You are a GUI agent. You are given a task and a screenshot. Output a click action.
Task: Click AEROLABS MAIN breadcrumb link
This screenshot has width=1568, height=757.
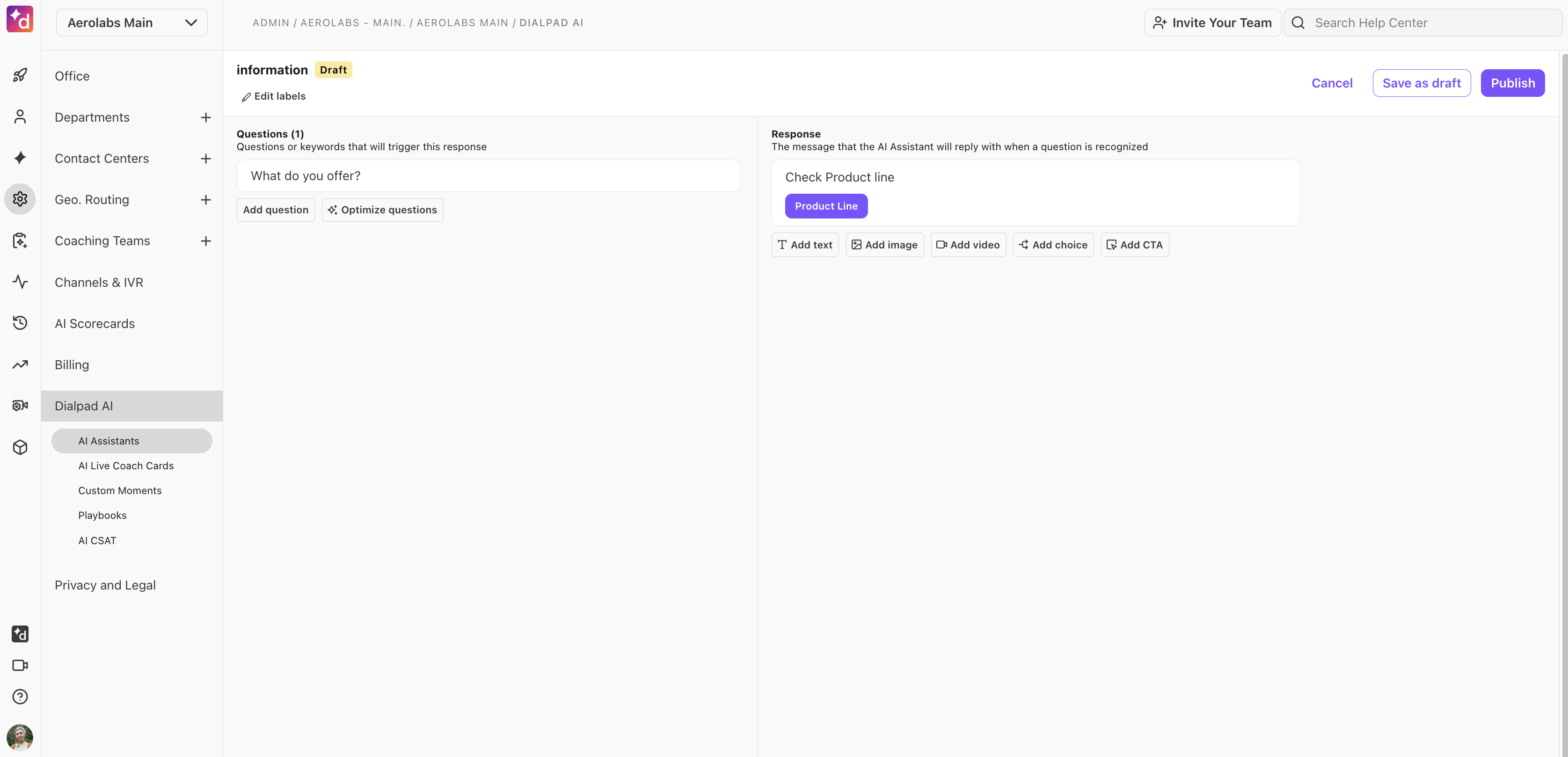(x=463, y=22)
